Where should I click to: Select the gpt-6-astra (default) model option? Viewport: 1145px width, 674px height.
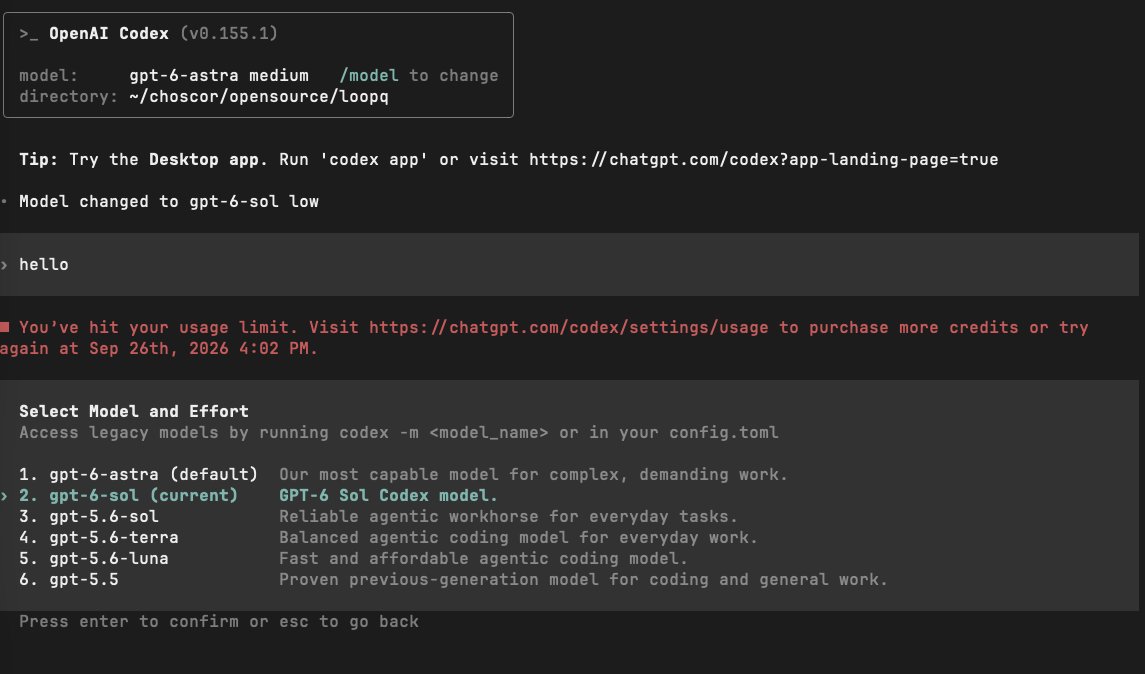[x=139, y=475]
